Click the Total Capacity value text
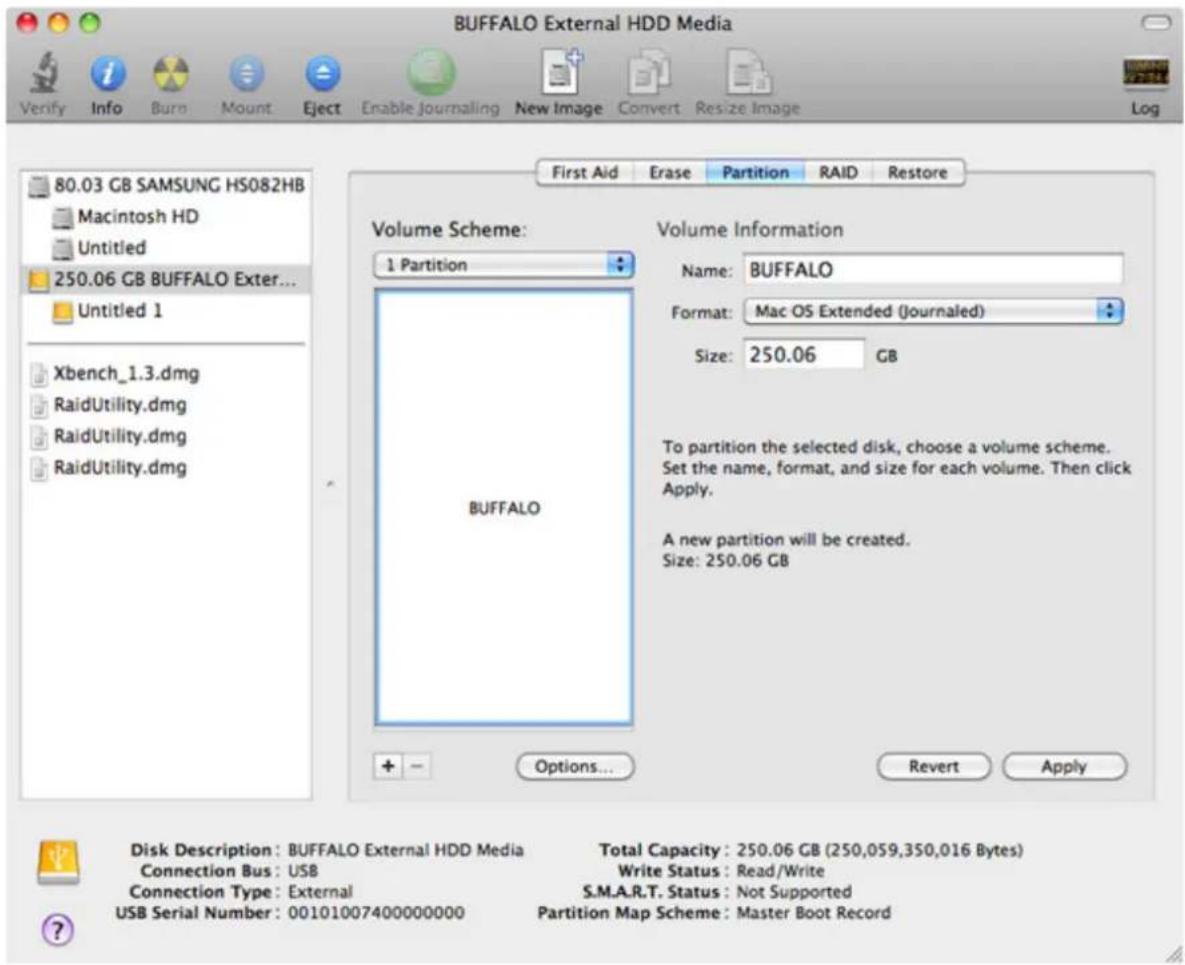 (x=880, y=850)
